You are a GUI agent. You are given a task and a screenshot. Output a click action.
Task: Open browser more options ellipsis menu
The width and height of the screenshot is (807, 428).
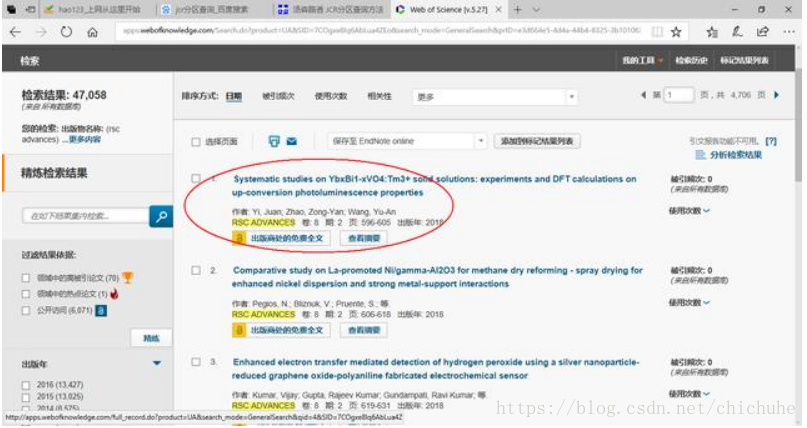789,32
